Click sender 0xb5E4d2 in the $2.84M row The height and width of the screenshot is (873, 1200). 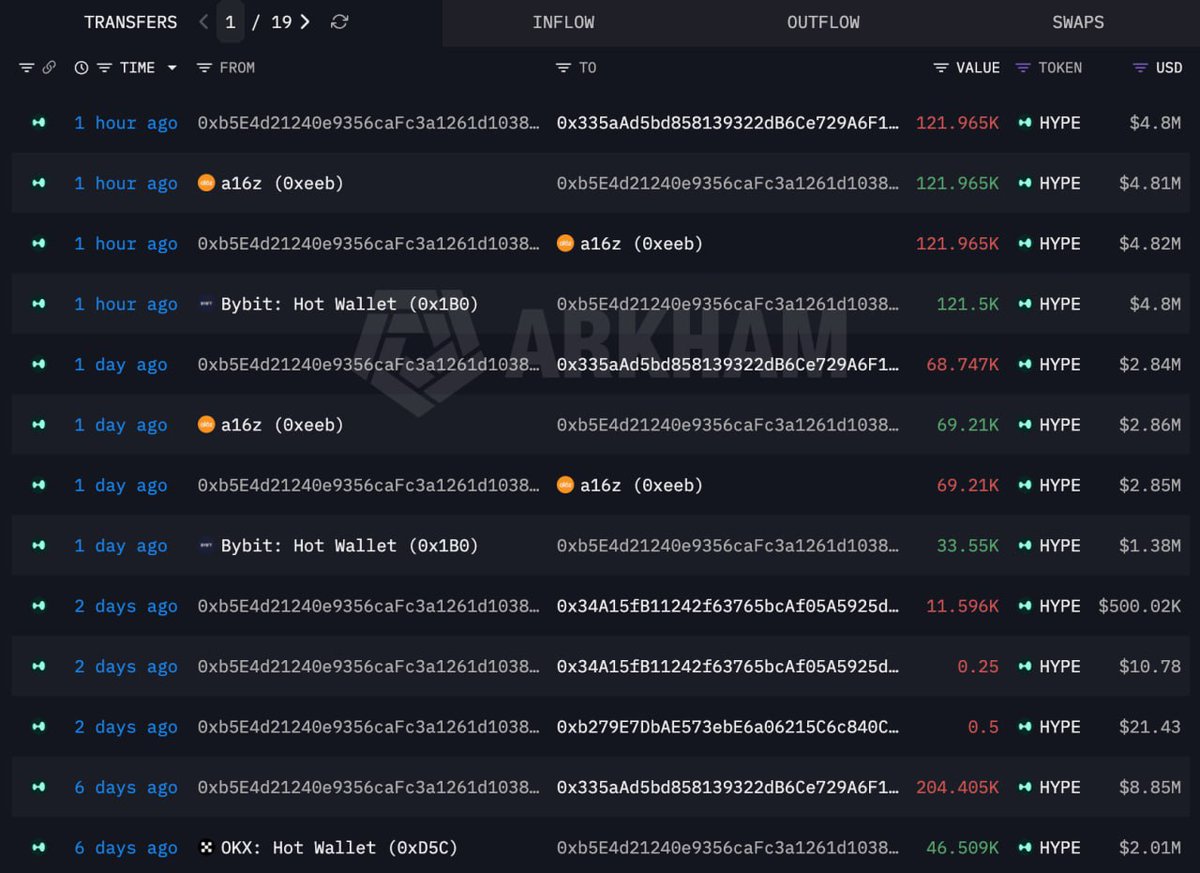click(368, 365)
